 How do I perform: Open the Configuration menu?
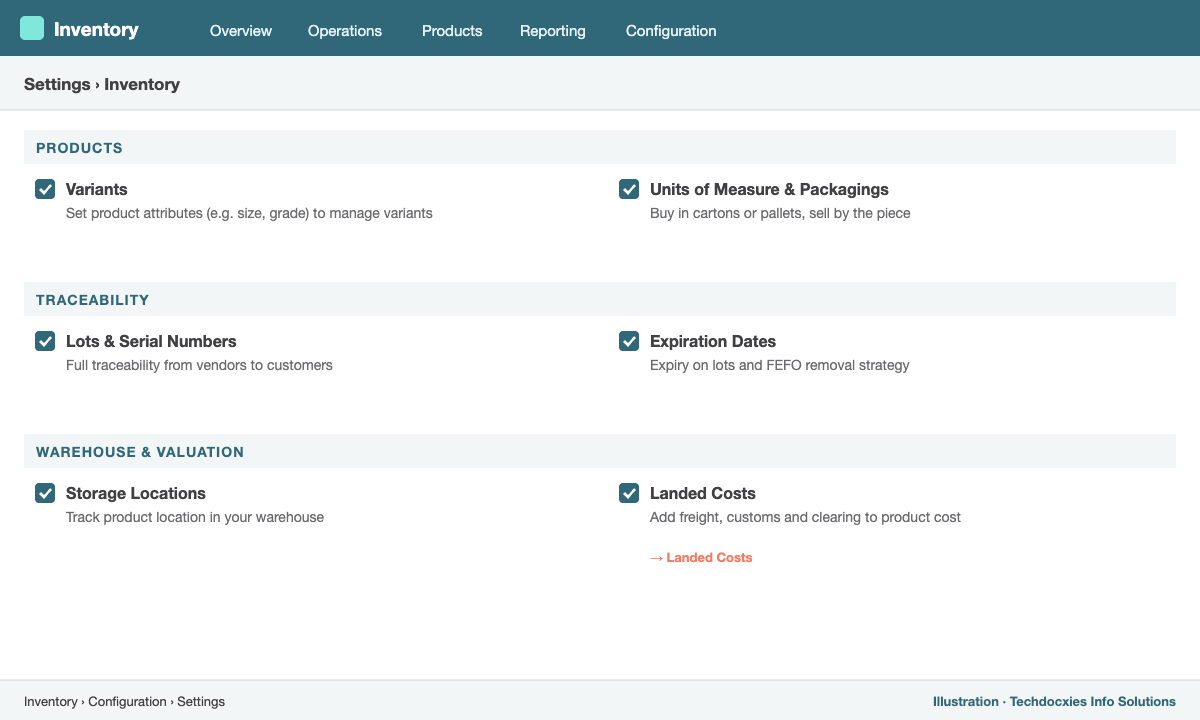[x=671, y=30]
